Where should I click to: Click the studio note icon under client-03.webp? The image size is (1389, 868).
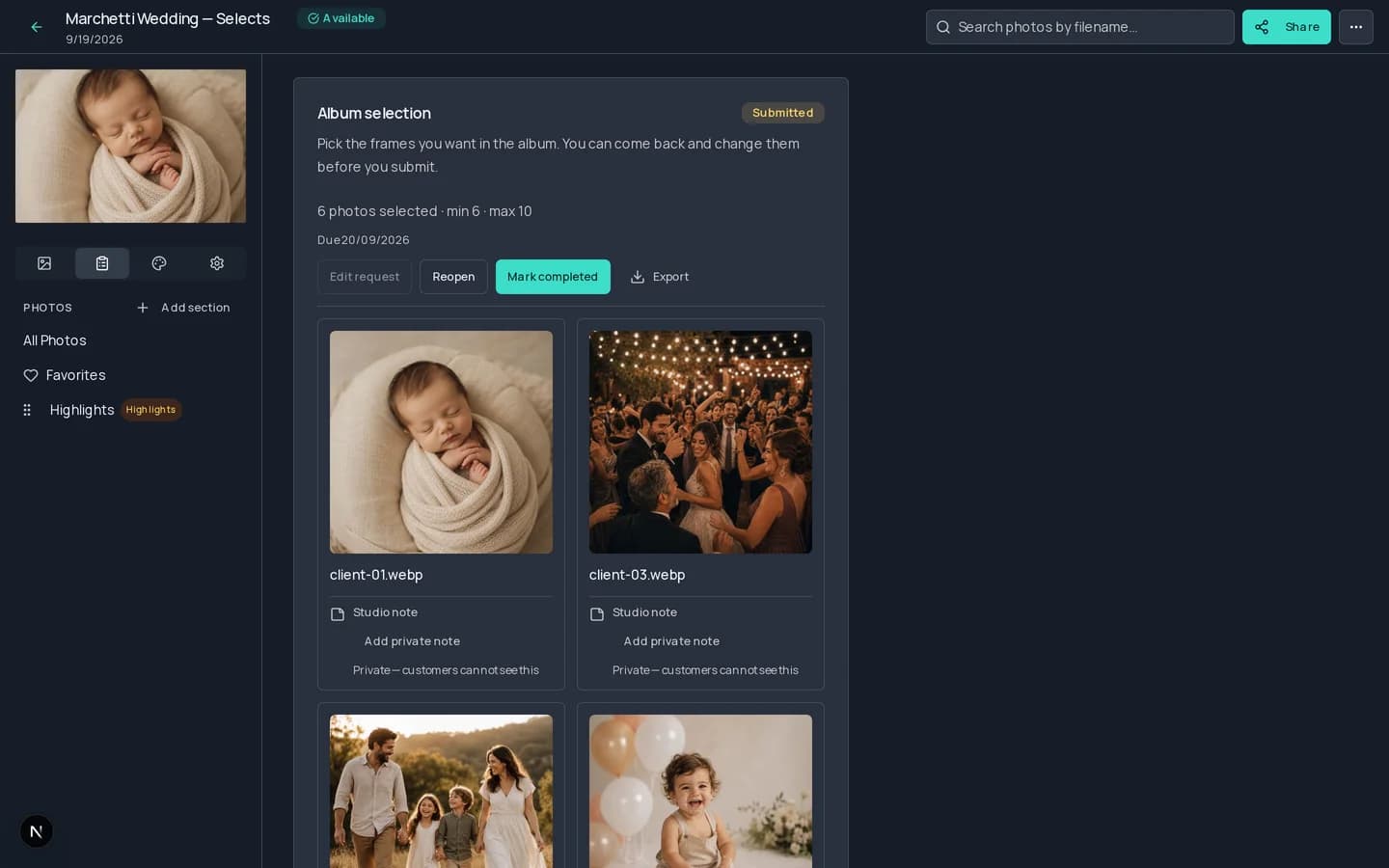(x=597, y=614)
